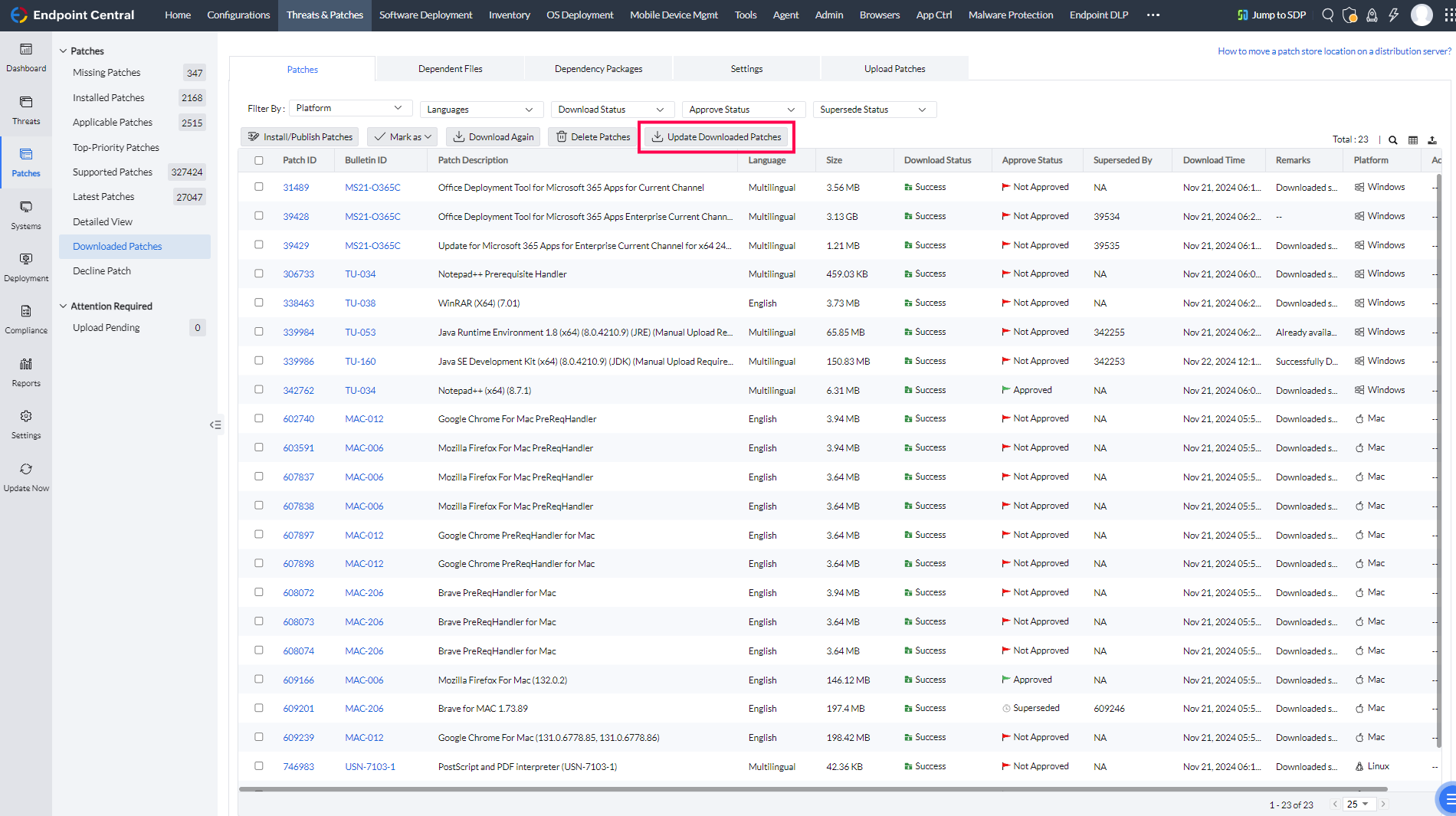The height and width of the screenshot is (816, 1456).
Task: Check the box for patch 746983
Action: coord(259,766)
